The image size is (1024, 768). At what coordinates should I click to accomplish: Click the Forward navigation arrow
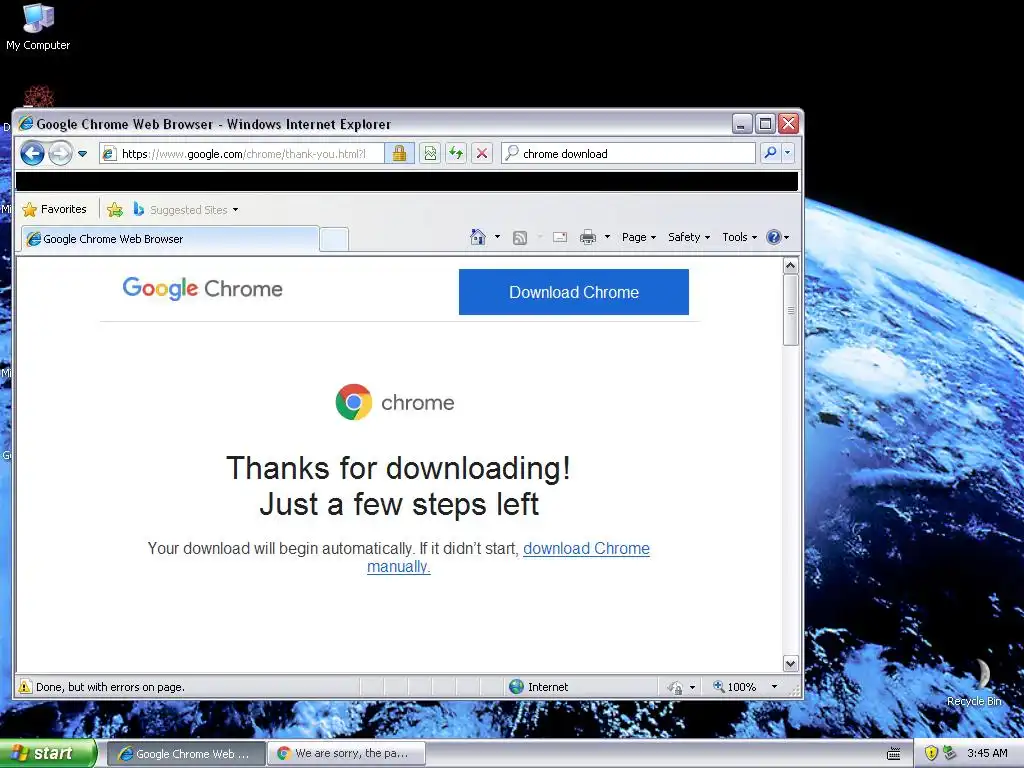tap(60, 154)
